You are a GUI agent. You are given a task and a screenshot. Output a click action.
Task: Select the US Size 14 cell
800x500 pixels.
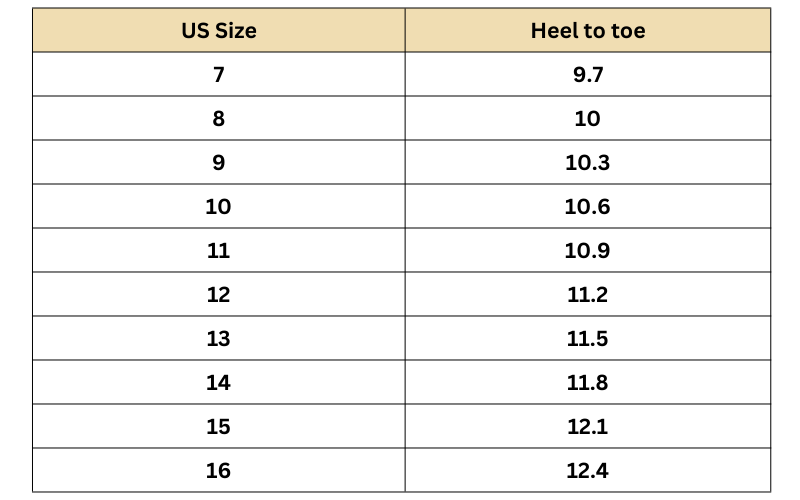[x=218, y=383]
